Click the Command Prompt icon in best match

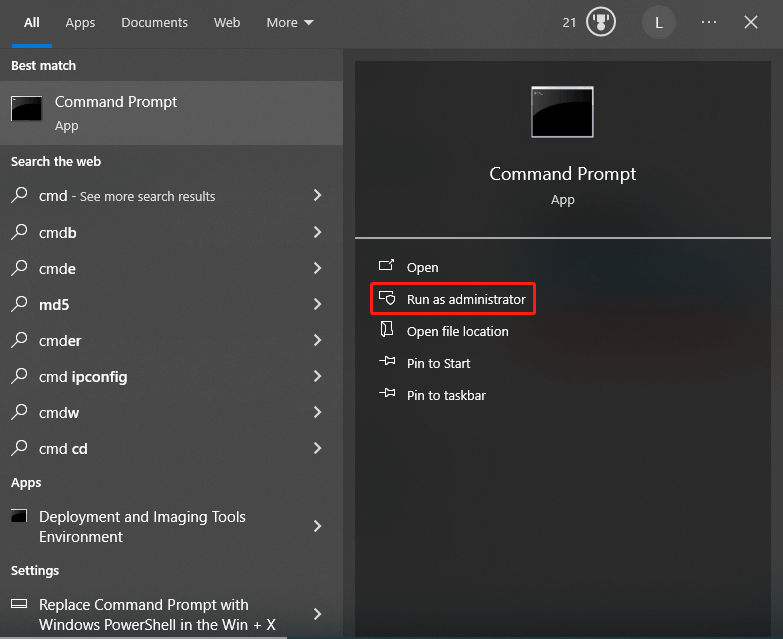coord(26,108)
